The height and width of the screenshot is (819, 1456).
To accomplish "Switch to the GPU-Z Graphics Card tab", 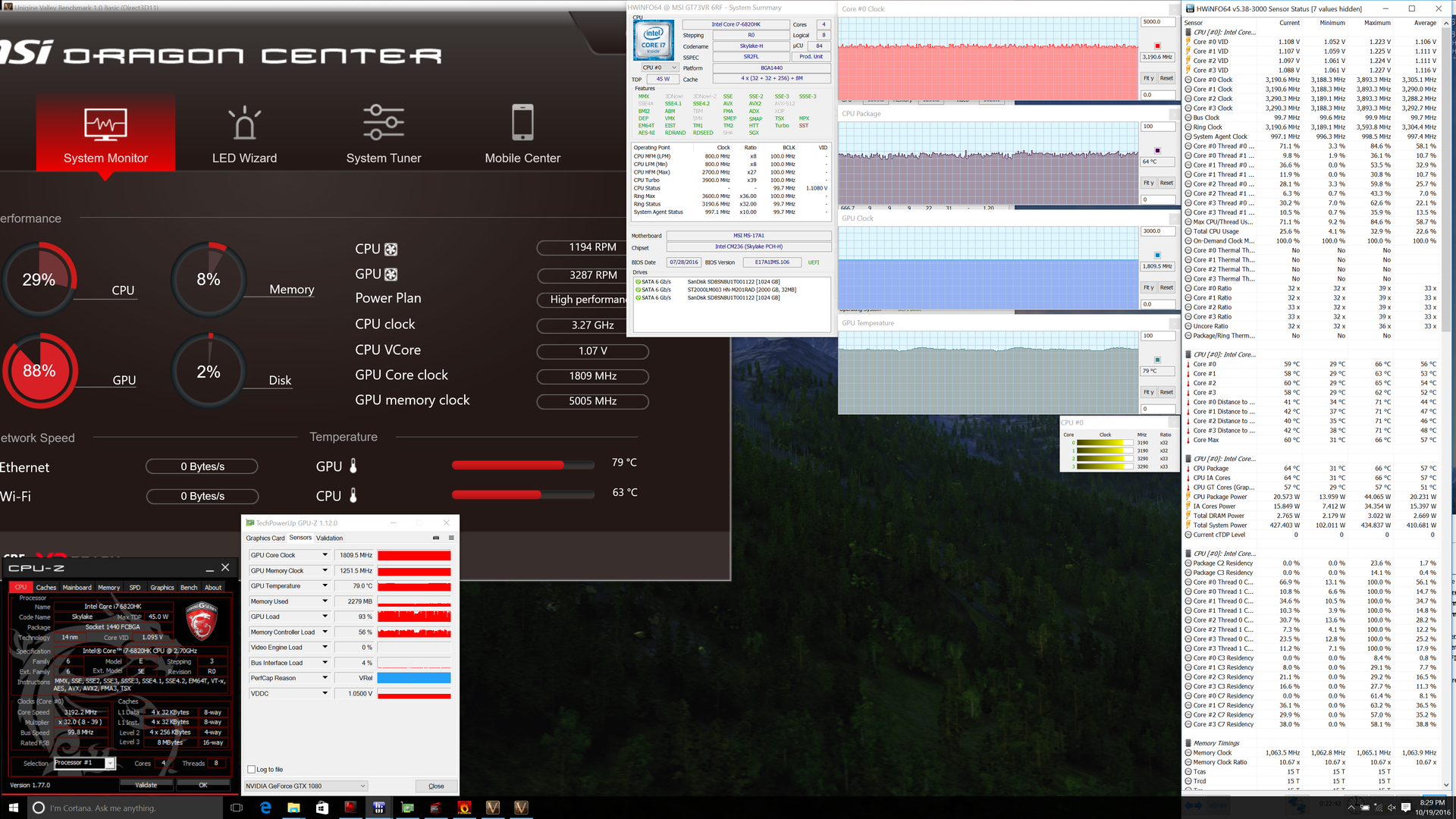I will tap(265, 538).
